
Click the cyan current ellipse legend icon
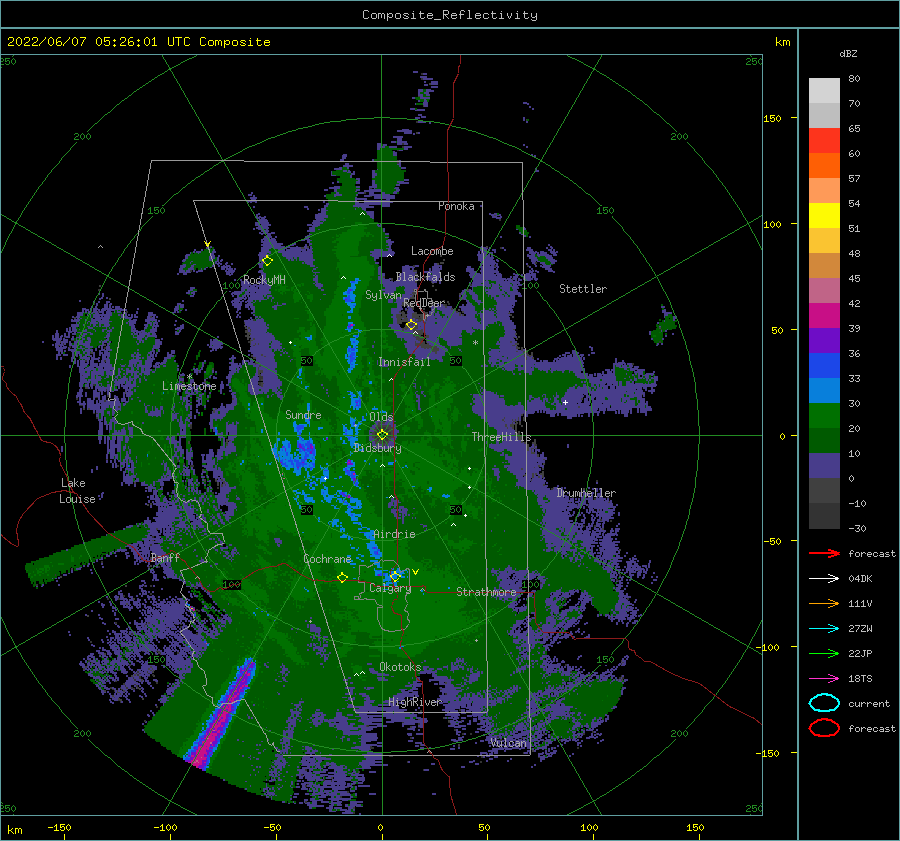[824, 703]
